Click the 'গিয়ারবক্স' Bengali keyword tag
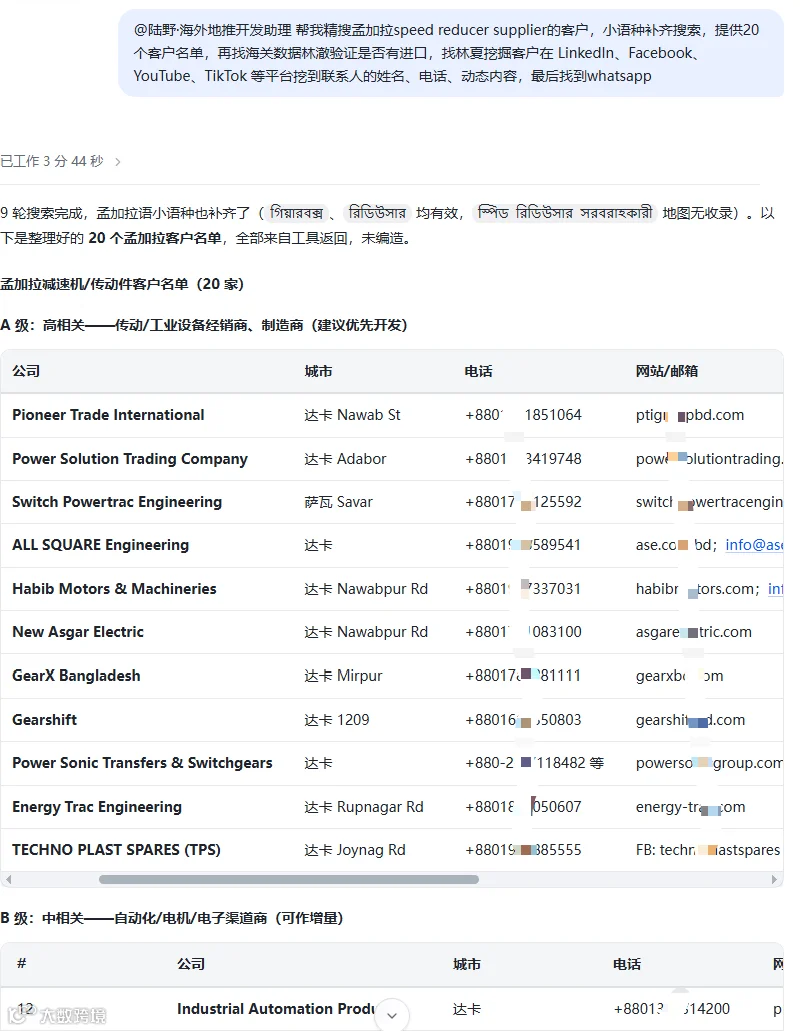 click(296, 213)
